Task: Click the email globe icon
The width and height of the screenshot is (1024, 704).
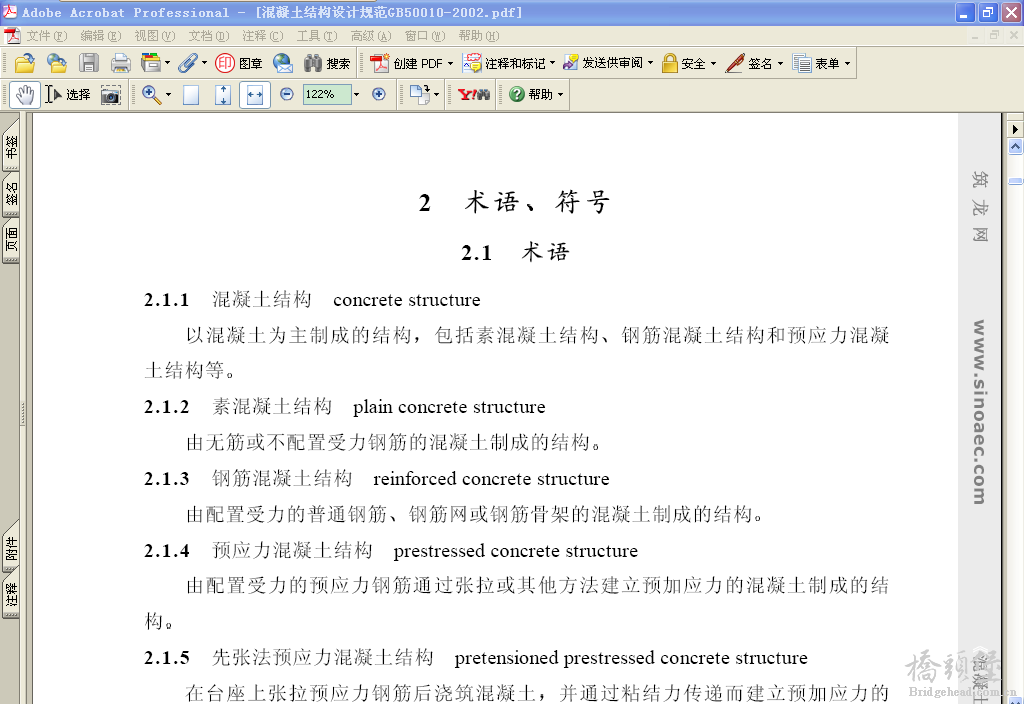Action: (283, 63)
